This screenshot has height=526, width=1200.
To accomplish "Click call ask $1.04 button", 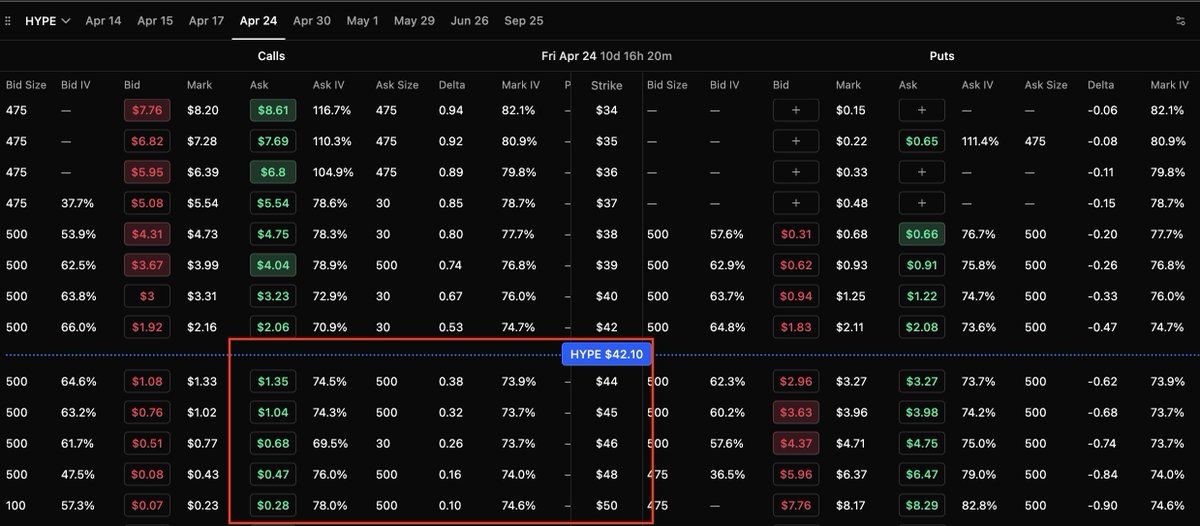I will pos(272,412).
